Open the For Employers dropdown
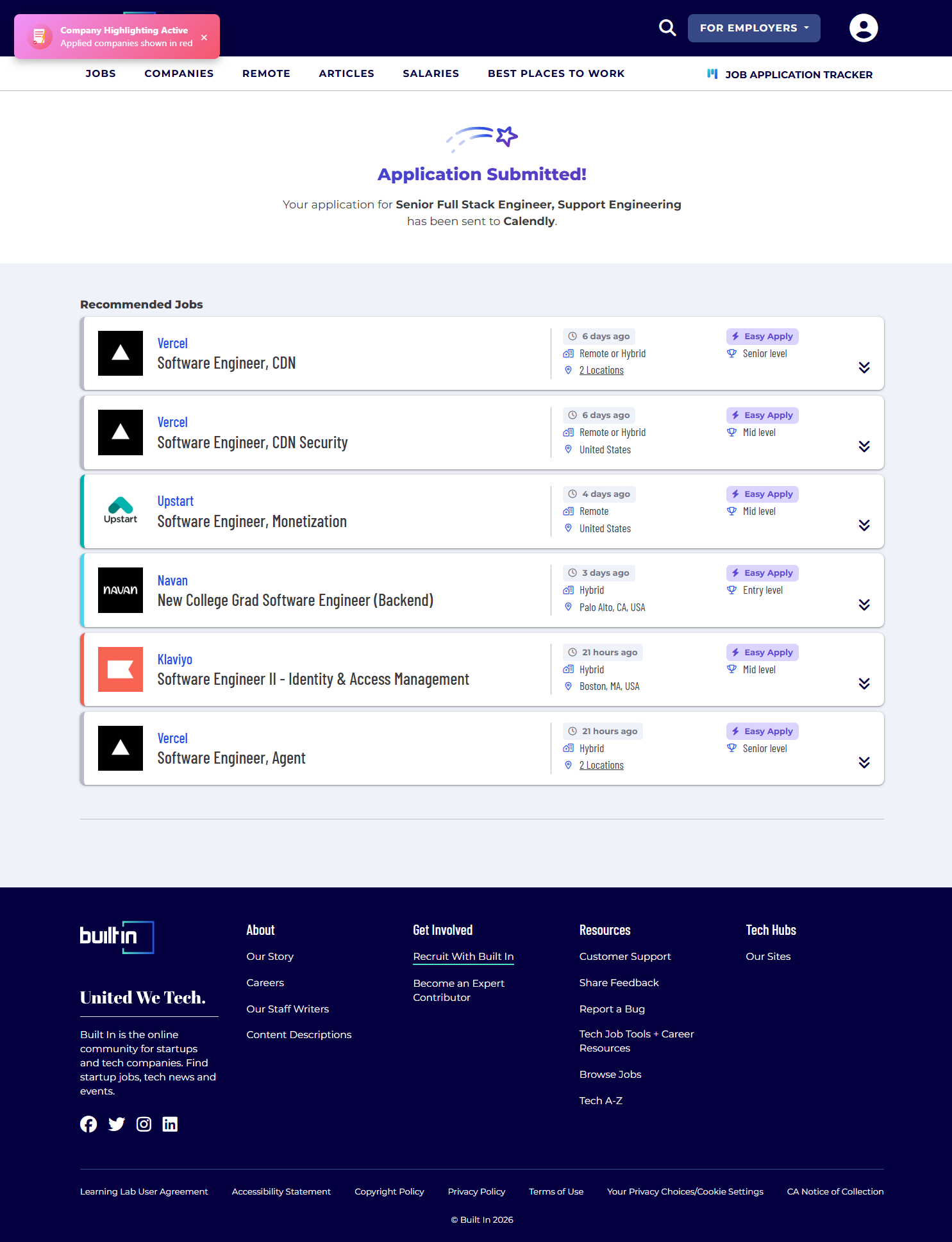Screen dimensions: 952x1242 pyautogui.click(x=753, y=28)
